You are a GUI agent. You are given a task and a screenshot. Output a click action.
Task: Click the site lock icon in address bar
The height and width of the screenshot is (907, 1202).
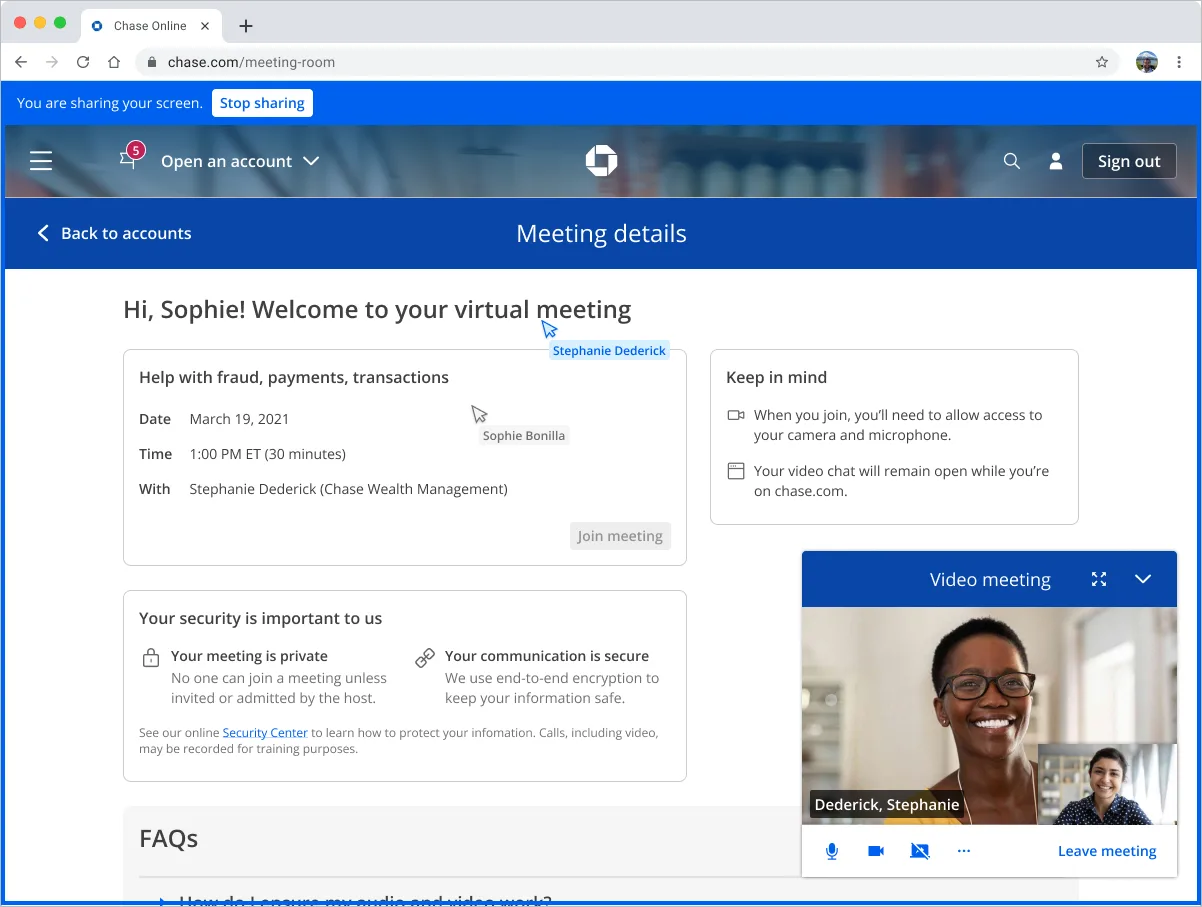click(x=152, y=62)
